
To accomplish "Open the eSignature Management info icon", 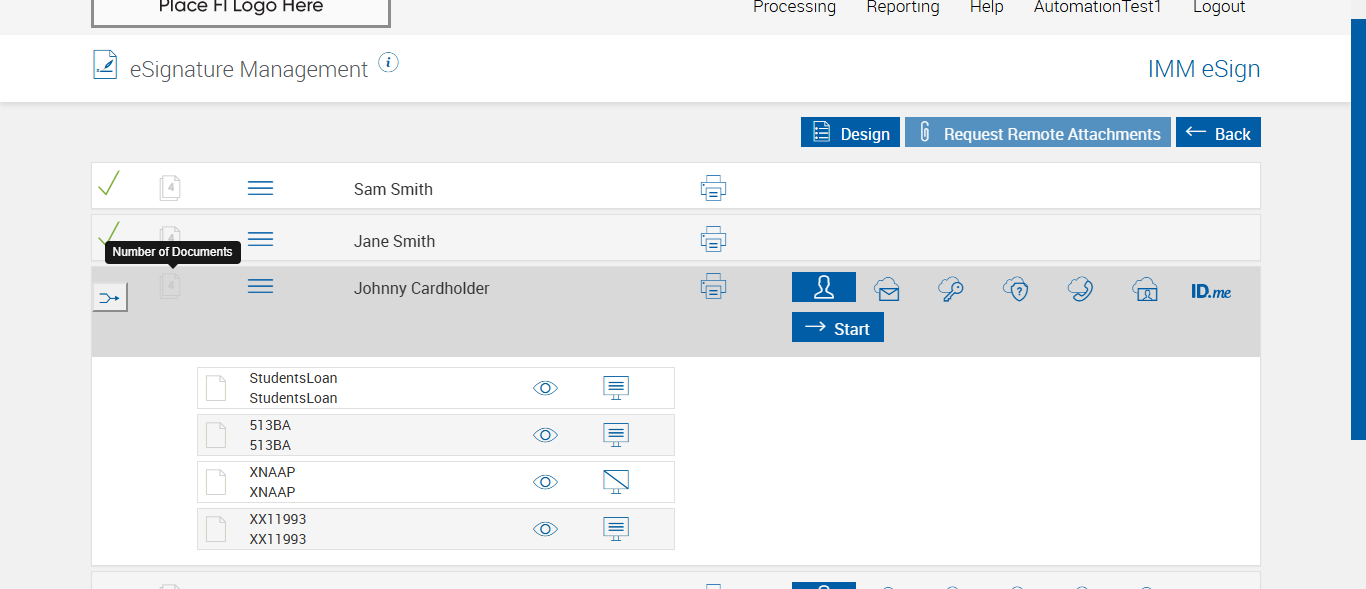I will tap(389, 63).
